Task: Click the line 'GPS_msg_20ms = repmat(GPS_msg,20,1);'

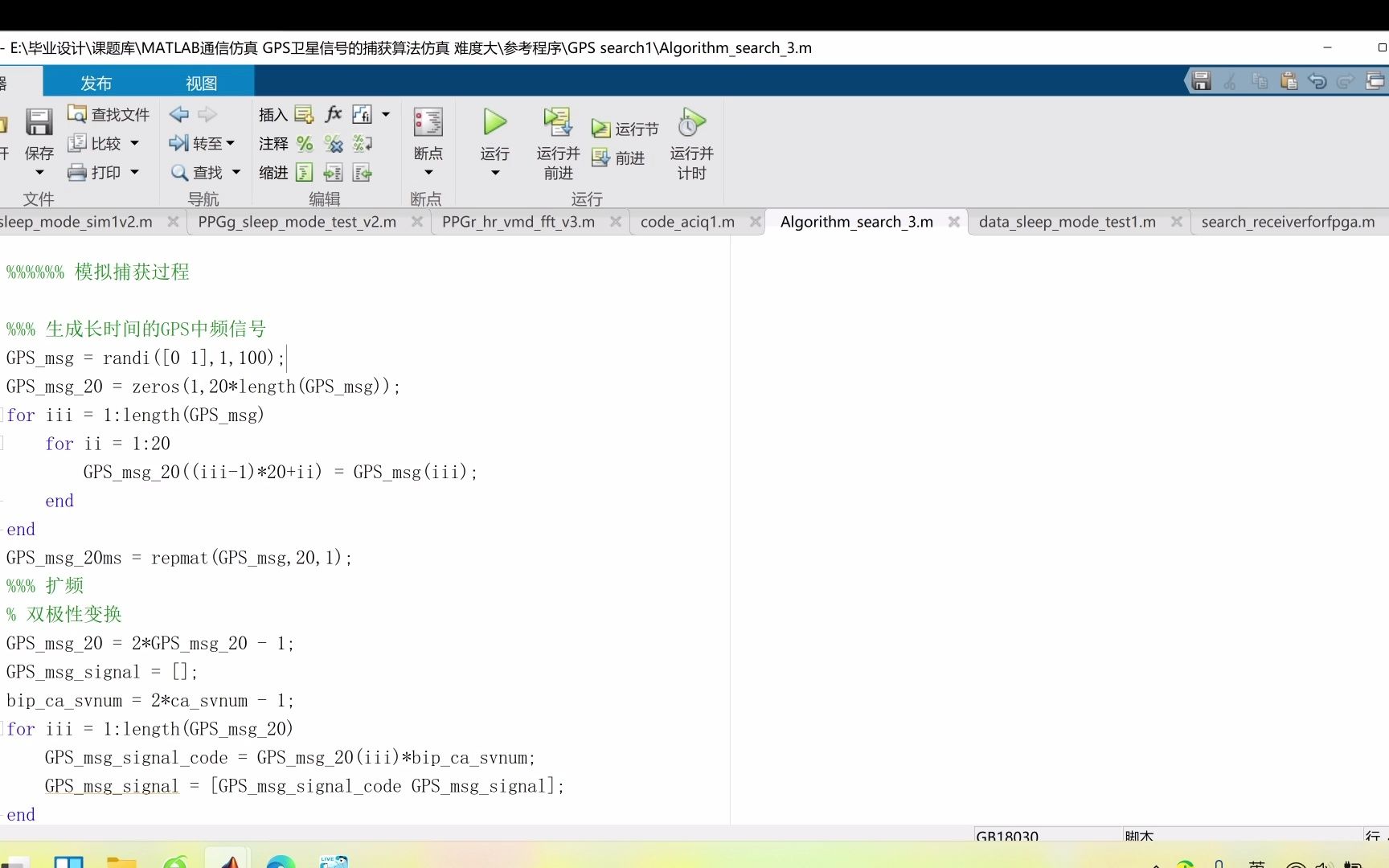Action: click(179, 557)
